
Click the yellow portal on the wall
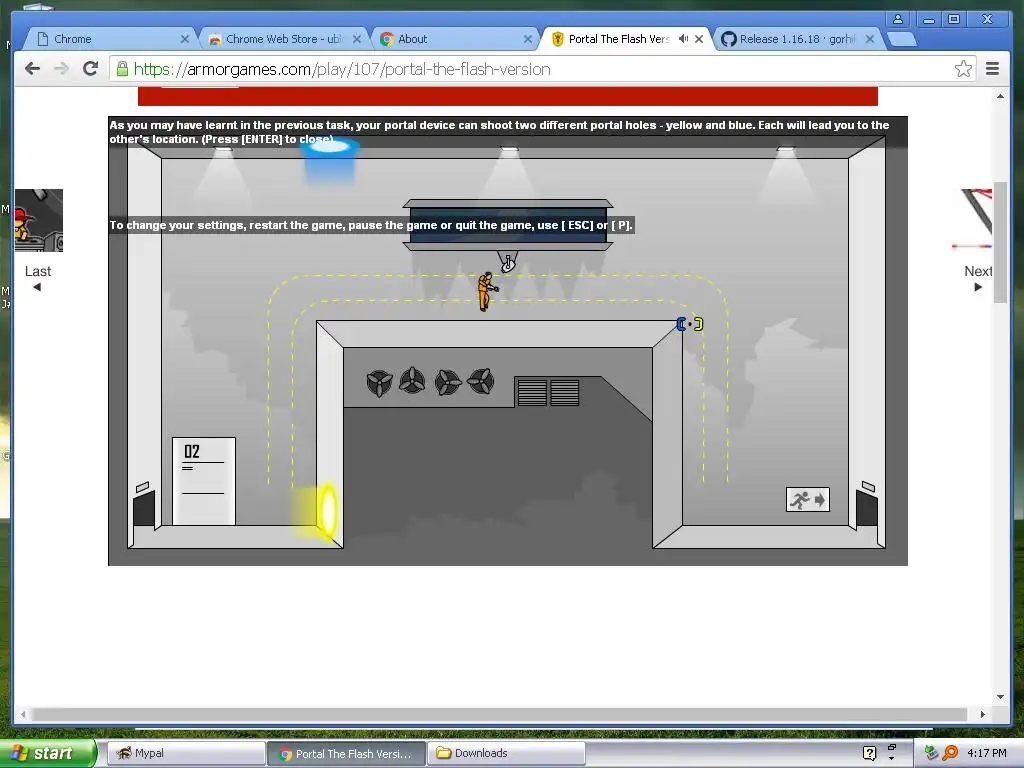coord(327,511)
